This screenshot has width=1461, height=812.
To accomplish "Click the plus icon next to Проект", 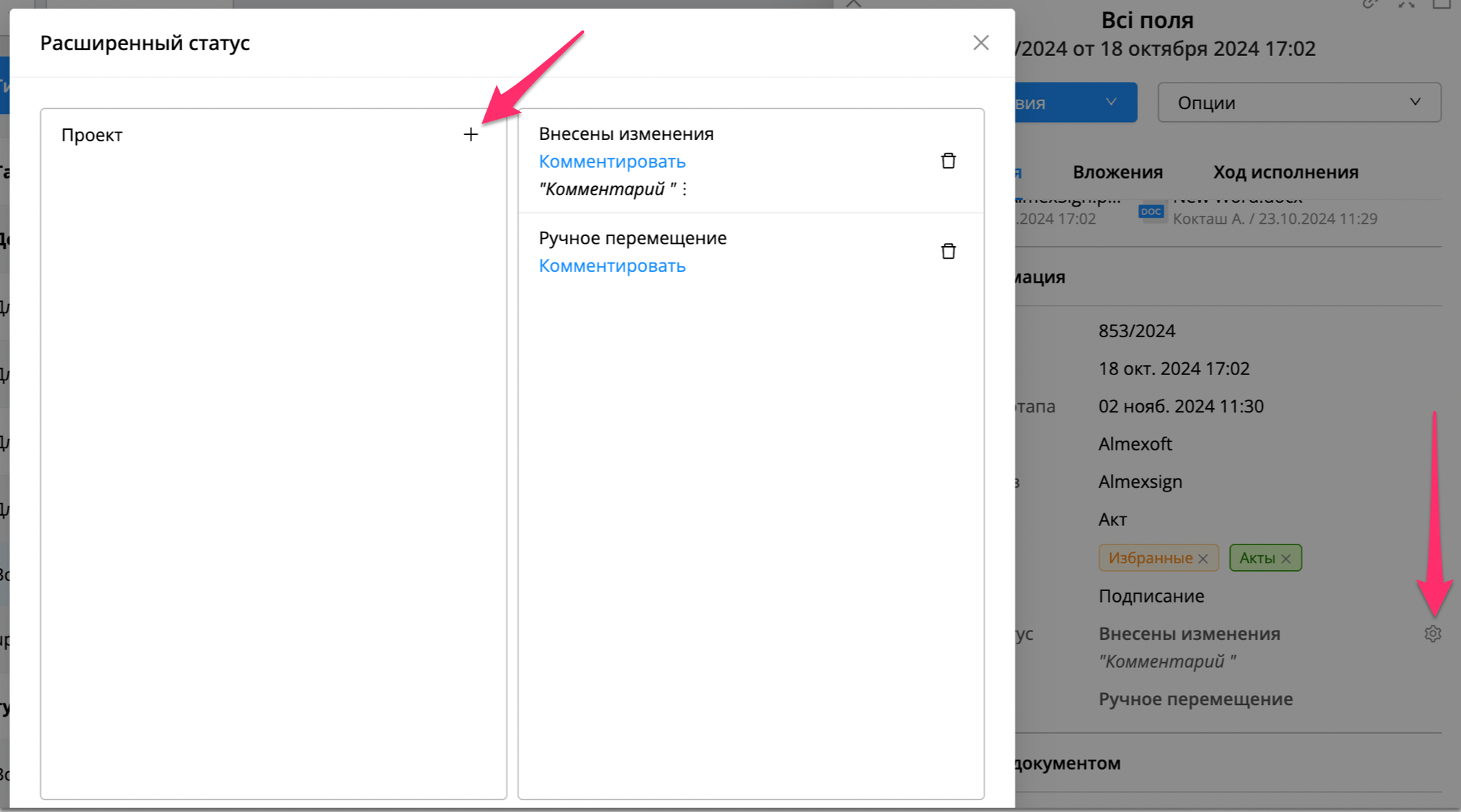I will (471, 134).
